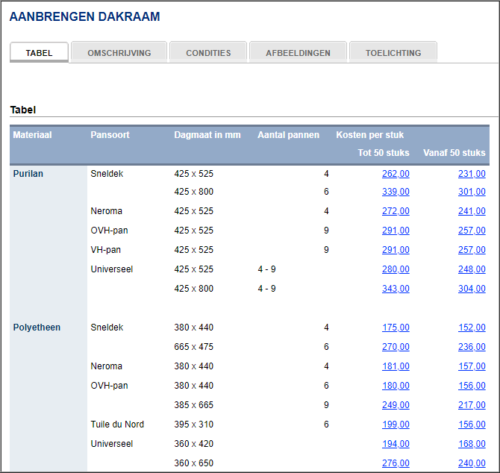Screen dimensions: 500x473
Task: Open the 339,00 cost link
Action: 396,192
